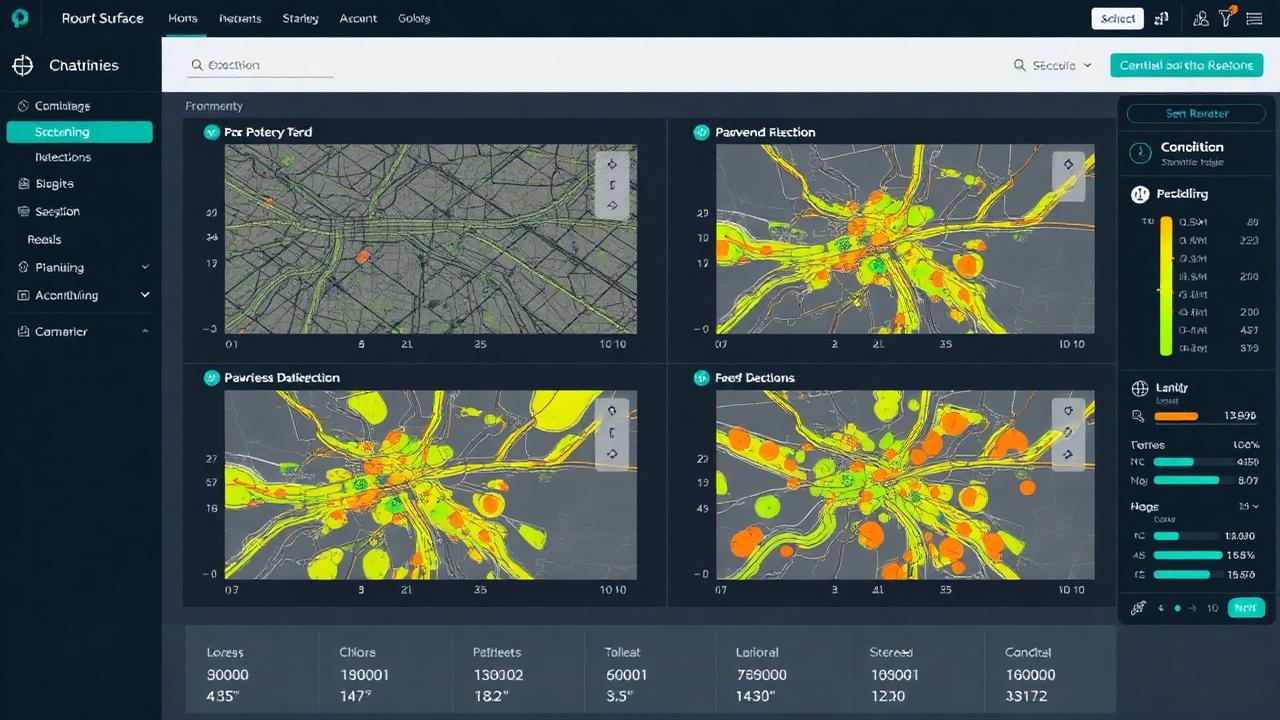The width and height of the screenshot is (1280, 720).
Task: Click the Pedding yellow-green gradient scale
Action: coord(1166,285)
